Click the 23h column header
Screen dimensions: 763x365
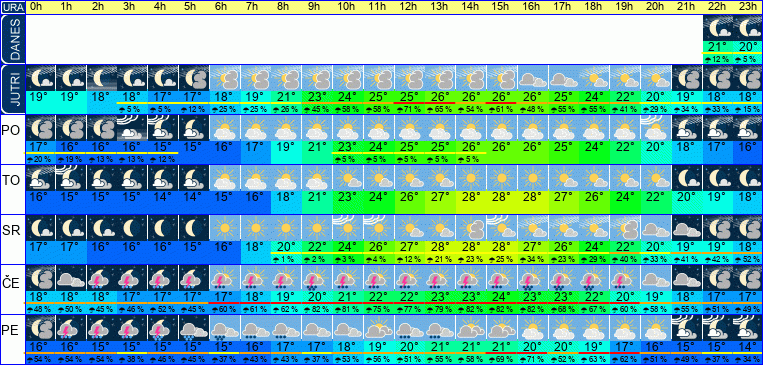747,7
